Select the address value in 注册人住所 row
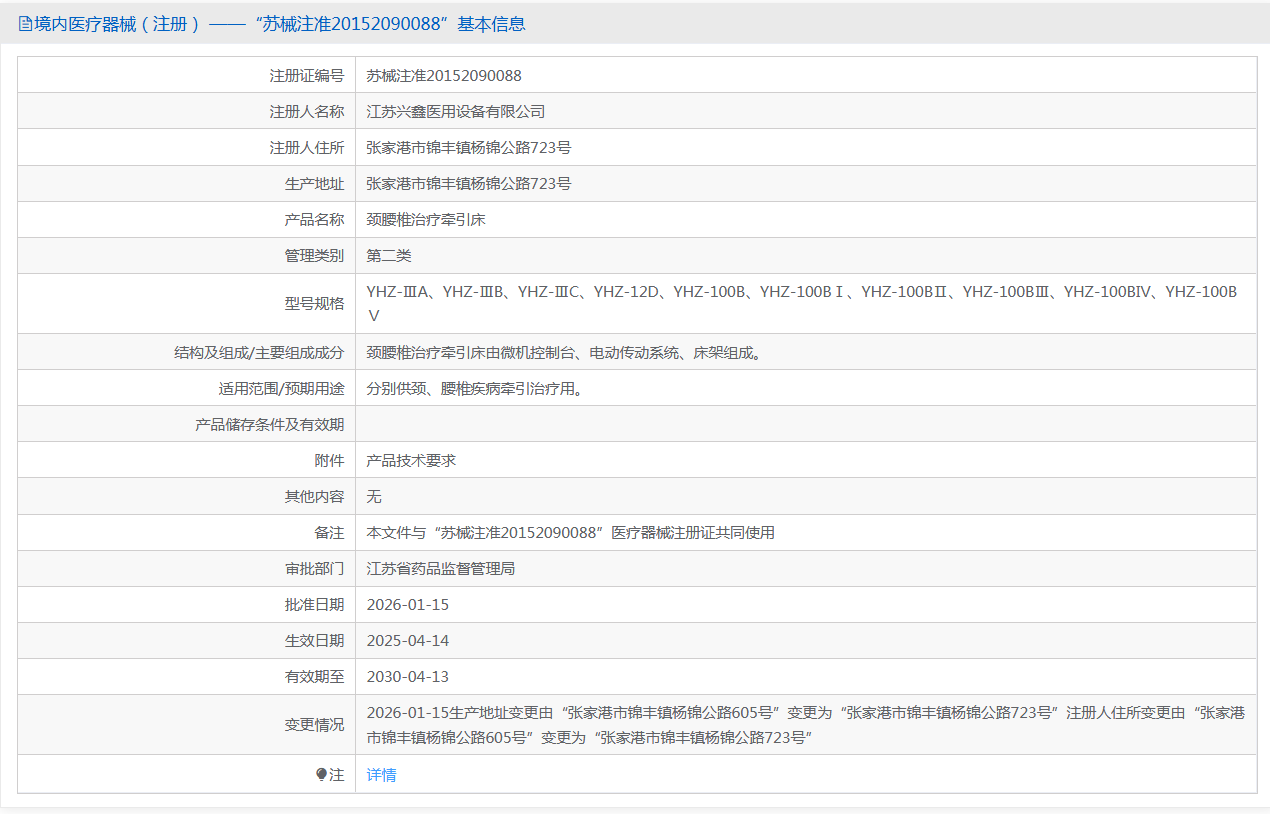Viewport: 1270px width, 814px height. point(469,147)
